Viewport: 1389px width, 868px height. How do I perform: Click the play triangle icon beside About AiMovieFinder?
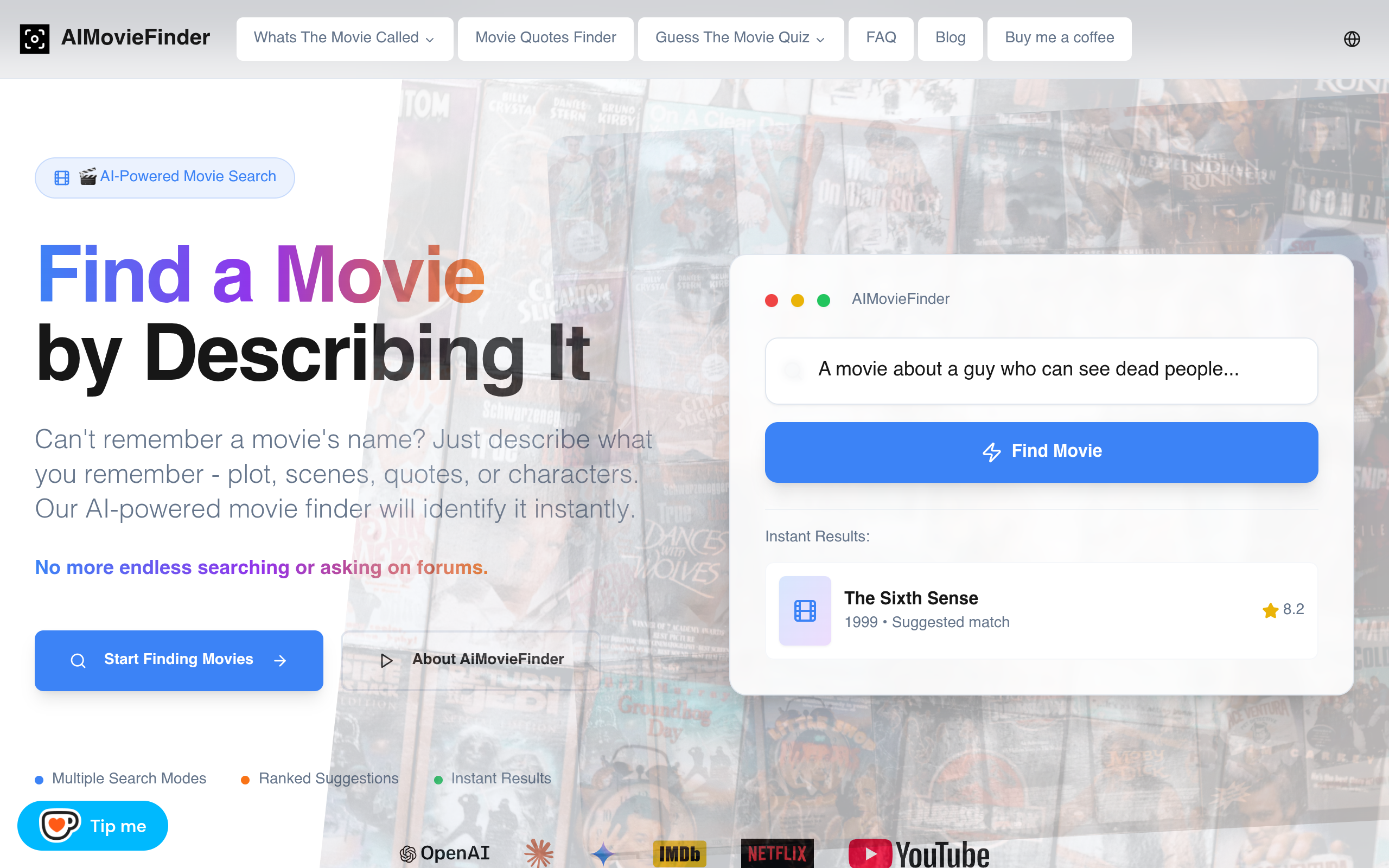[386, 661]
